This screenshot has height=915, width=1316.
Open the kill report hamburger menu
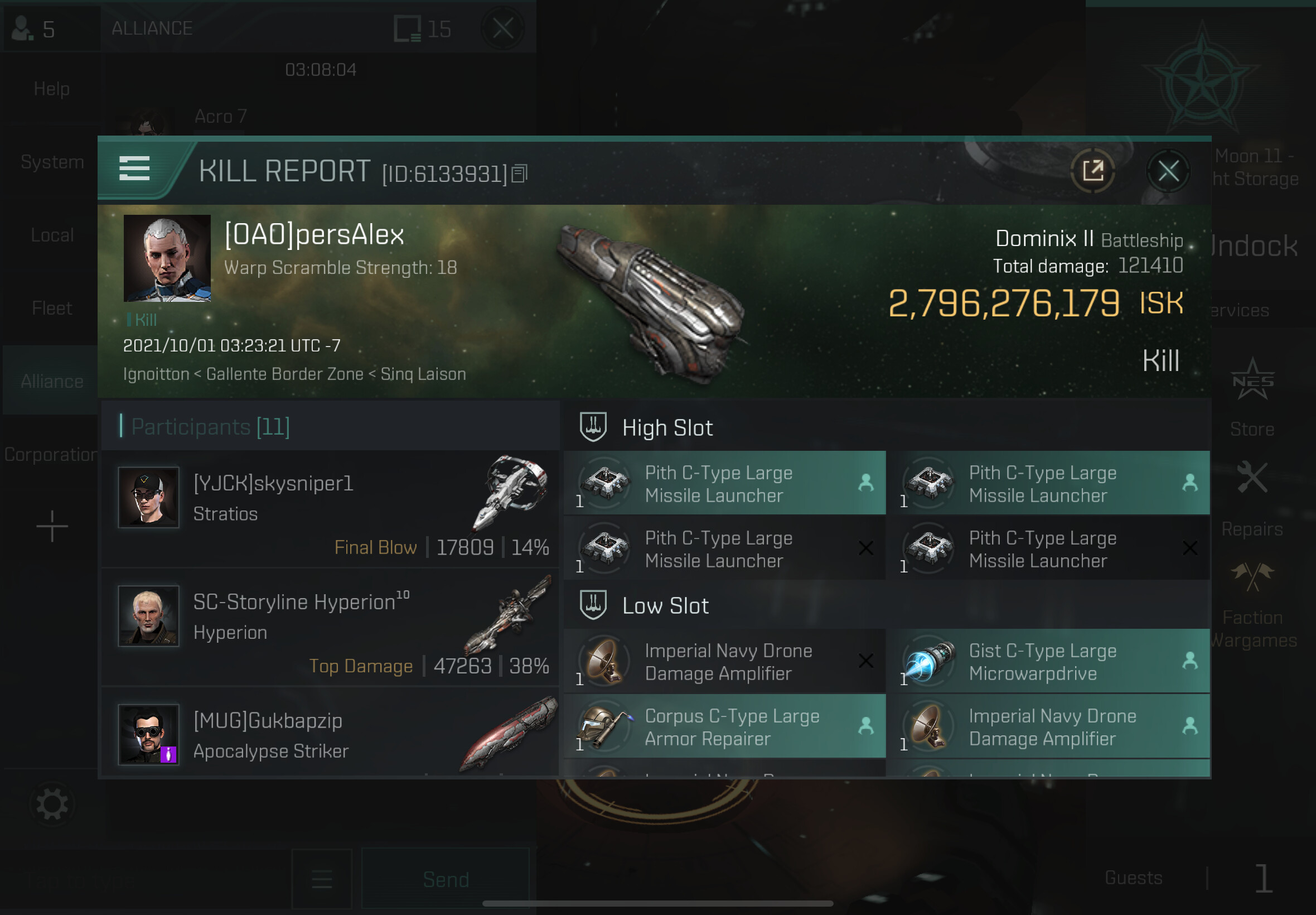coord(134,168)
